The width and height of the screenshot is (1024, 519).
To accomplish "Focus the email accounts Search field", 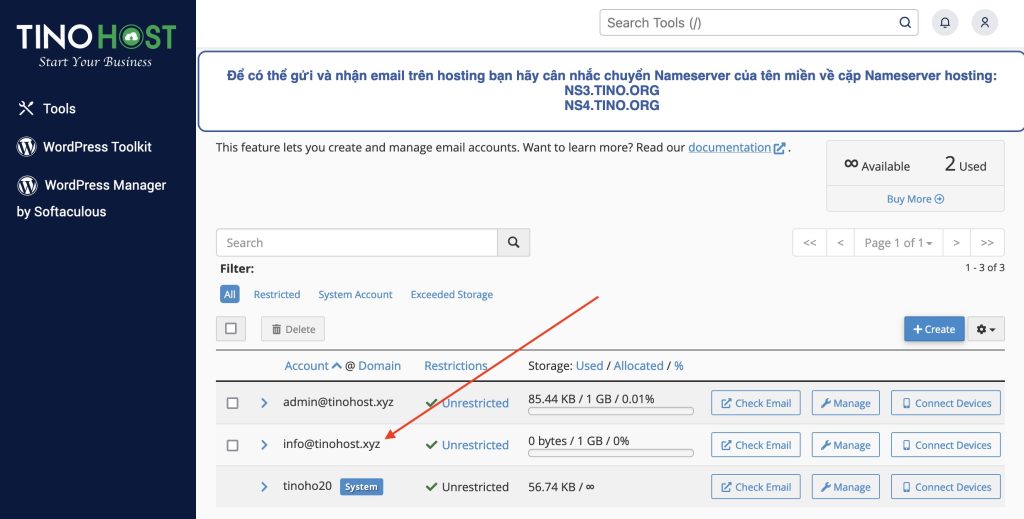I will tap(357, 242).
